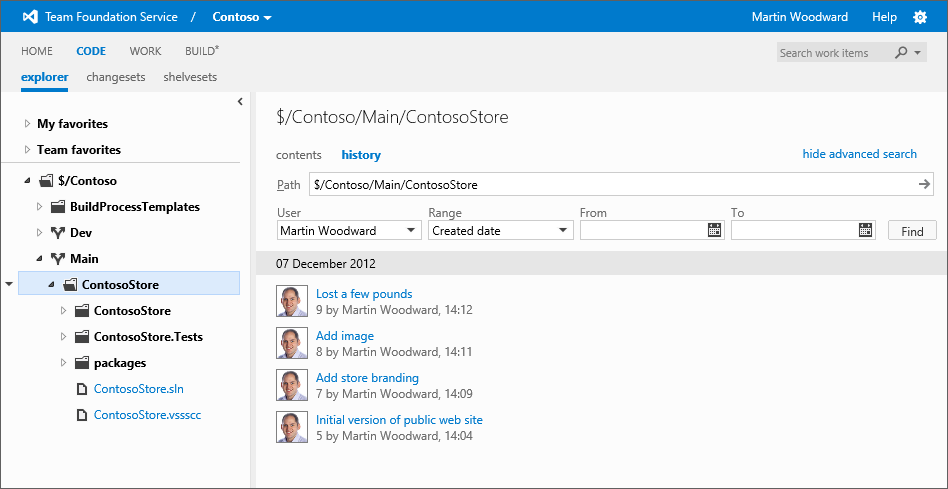This screenshot has width=948, height=489.
Task: Click the ContosoStore.vssscc file icon
Action: [82, 415]
